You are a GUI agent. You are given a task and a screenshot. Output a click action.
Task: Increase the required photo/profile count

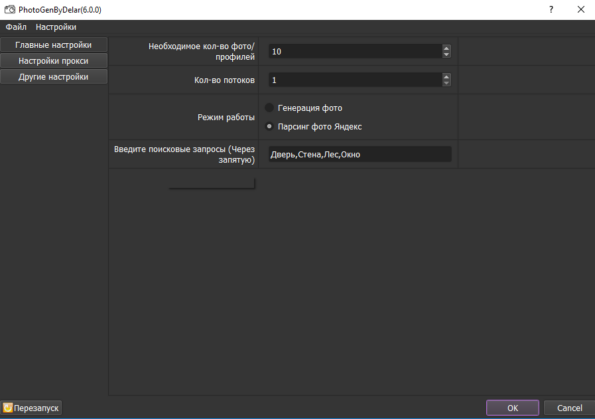coord(446,48)
